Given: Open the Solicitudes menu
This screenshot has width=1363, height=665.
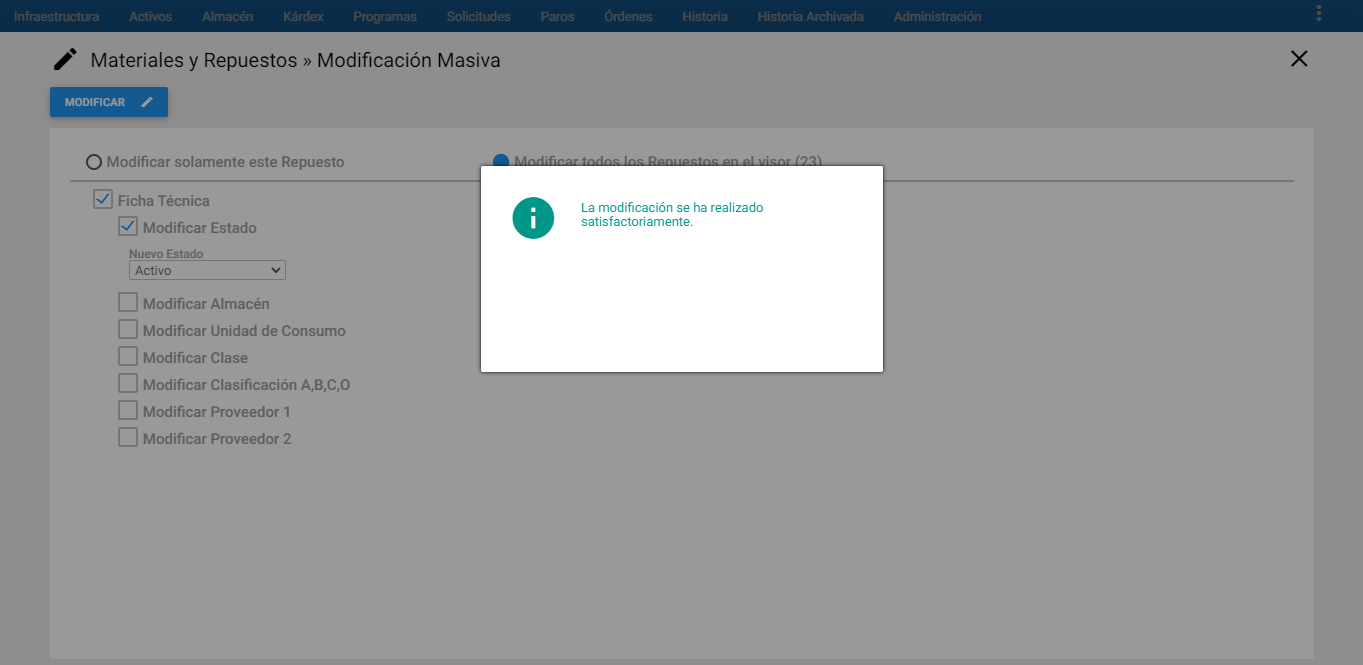Looking at the screenshot, I should (479, 16).
